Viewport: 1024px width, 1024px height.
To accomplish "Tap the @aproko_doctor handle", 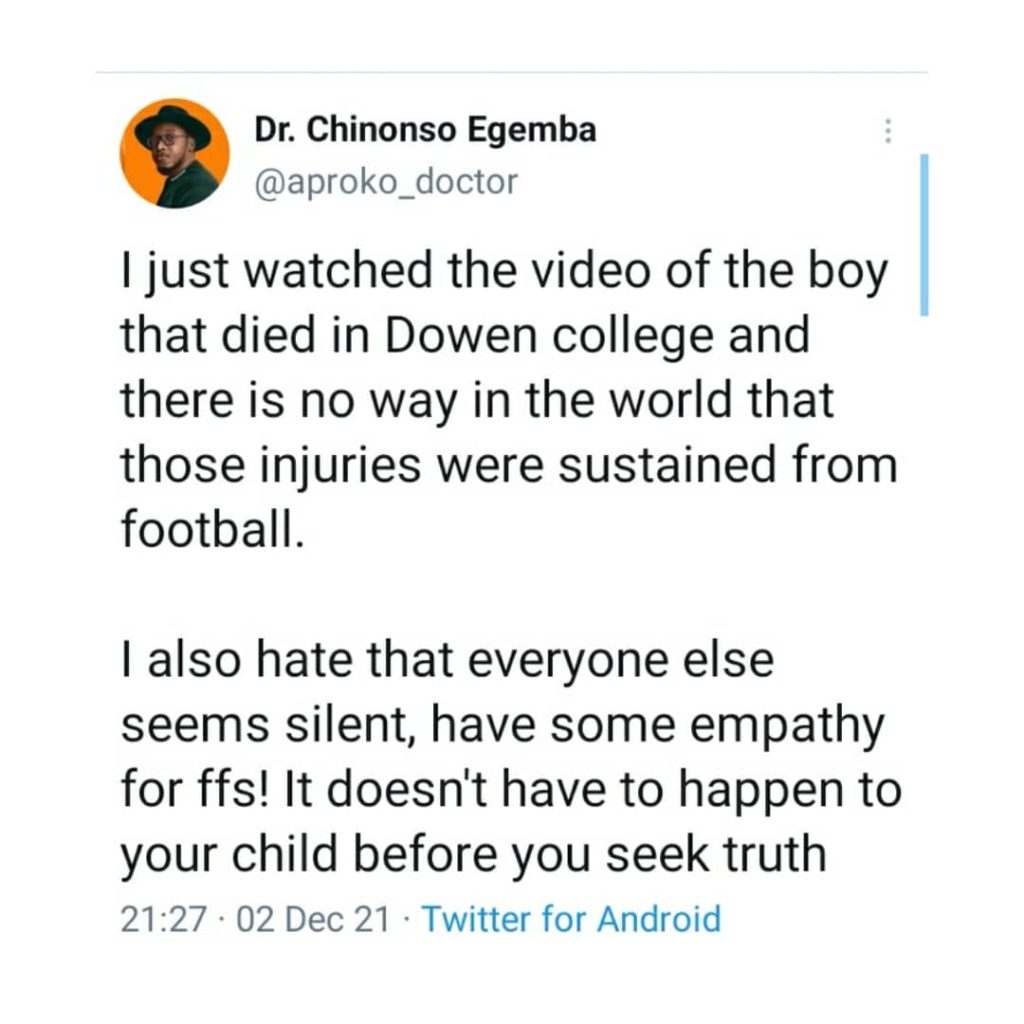I will (387, 181).
